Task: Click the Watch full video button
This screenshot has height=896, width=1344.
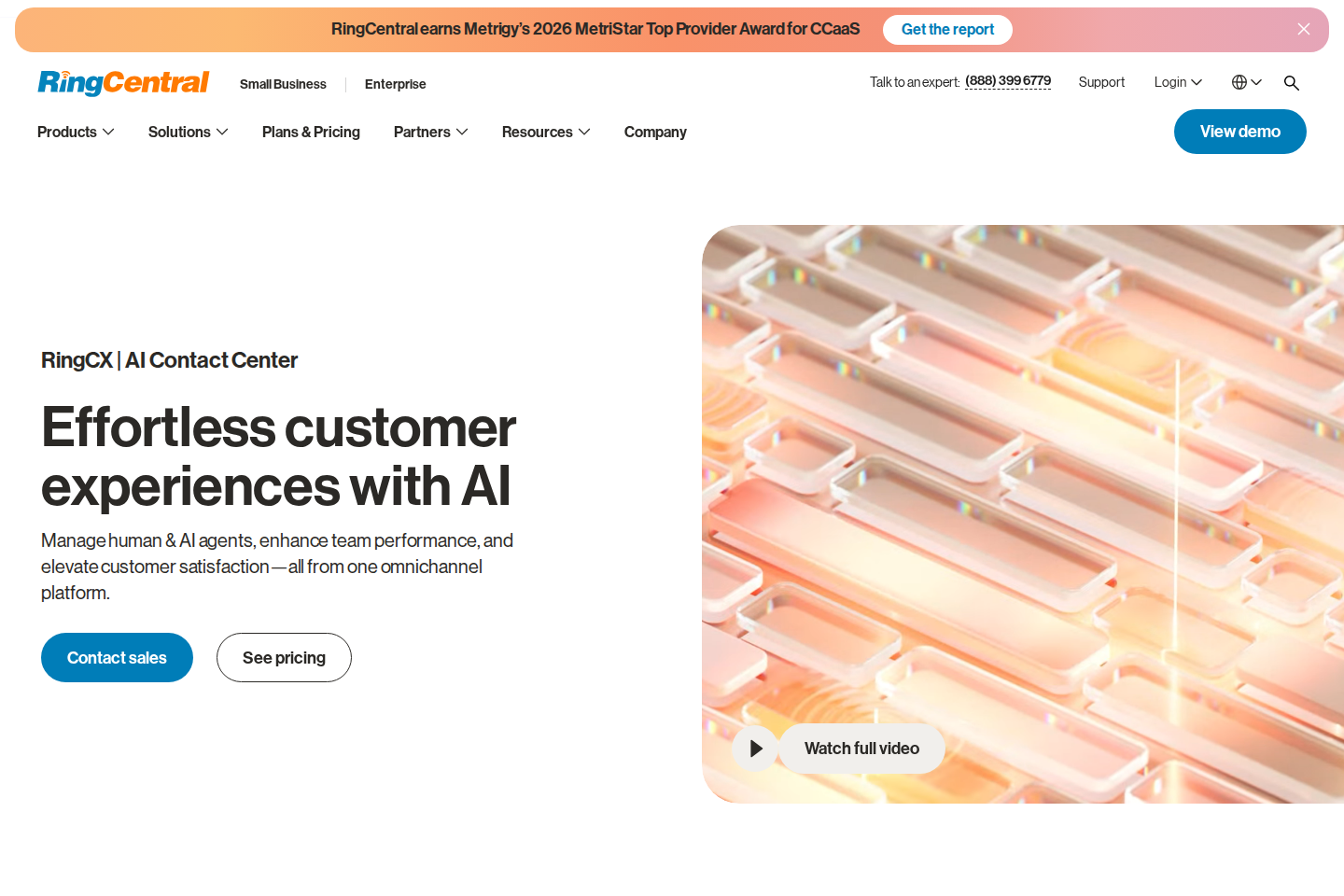Action: pyautogui.click(x=861, y=749)
